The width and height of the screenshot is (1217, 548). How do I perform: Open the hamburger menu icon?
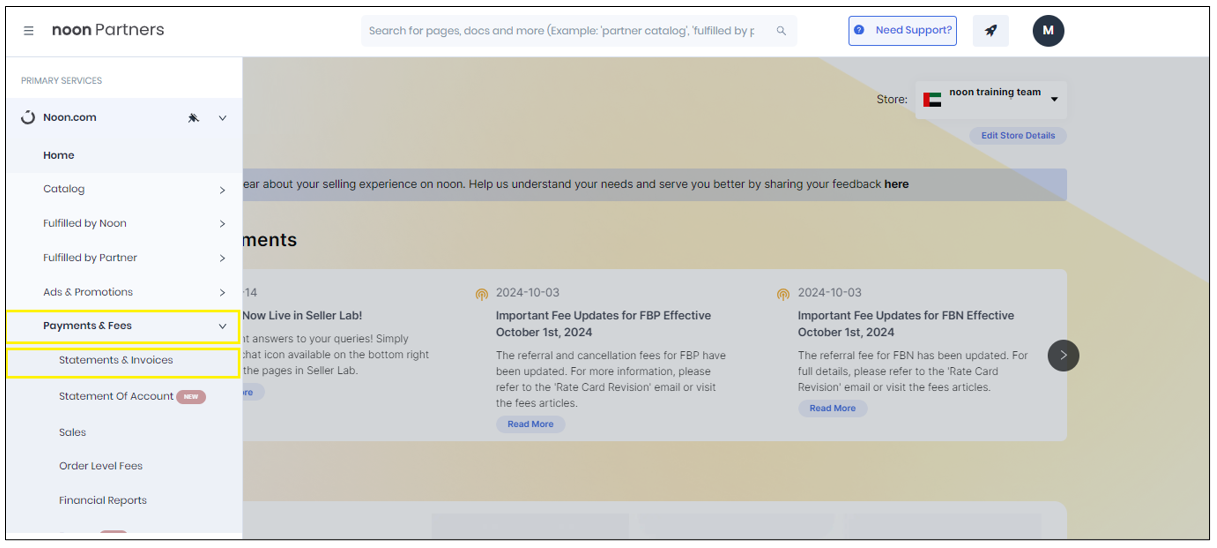pyautogui.click(x=28, y=31)
